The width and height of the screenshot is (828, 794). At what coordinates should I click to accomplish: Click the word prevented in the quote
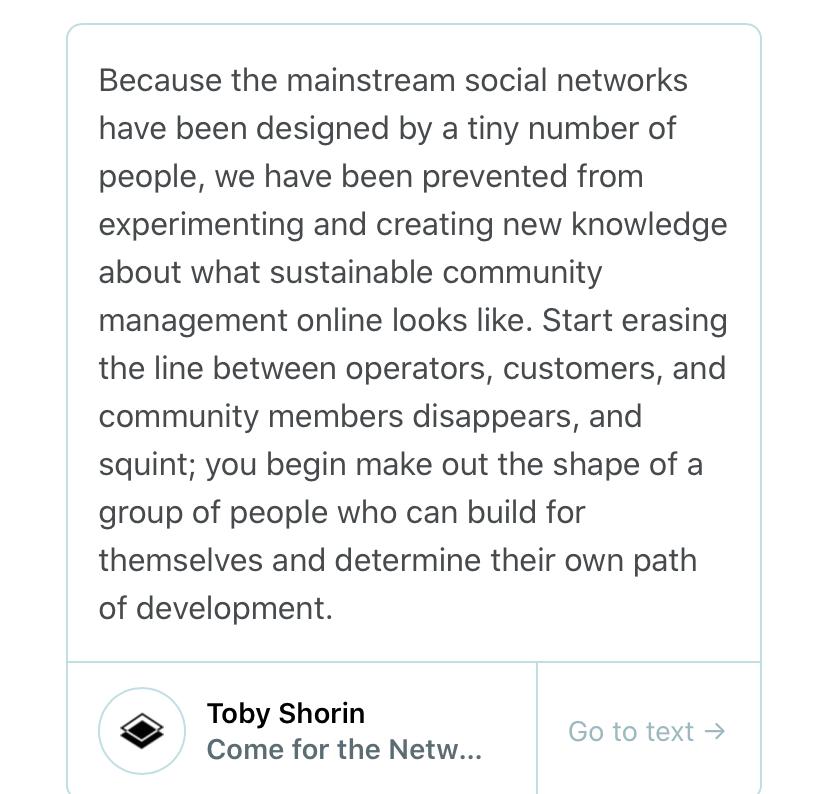494,176
